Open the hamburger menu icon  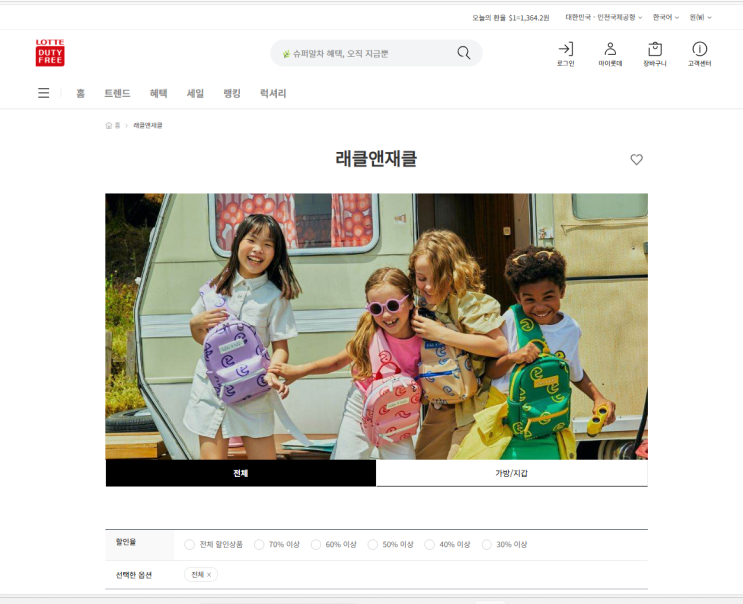[x=44, y=93]
